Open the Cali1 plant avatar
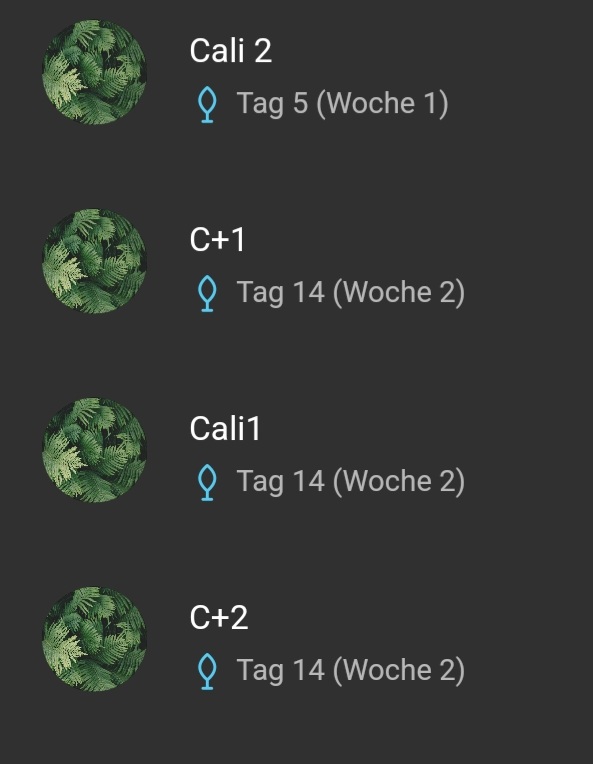Viewport: 593px width, 764px height. (95, 450)
